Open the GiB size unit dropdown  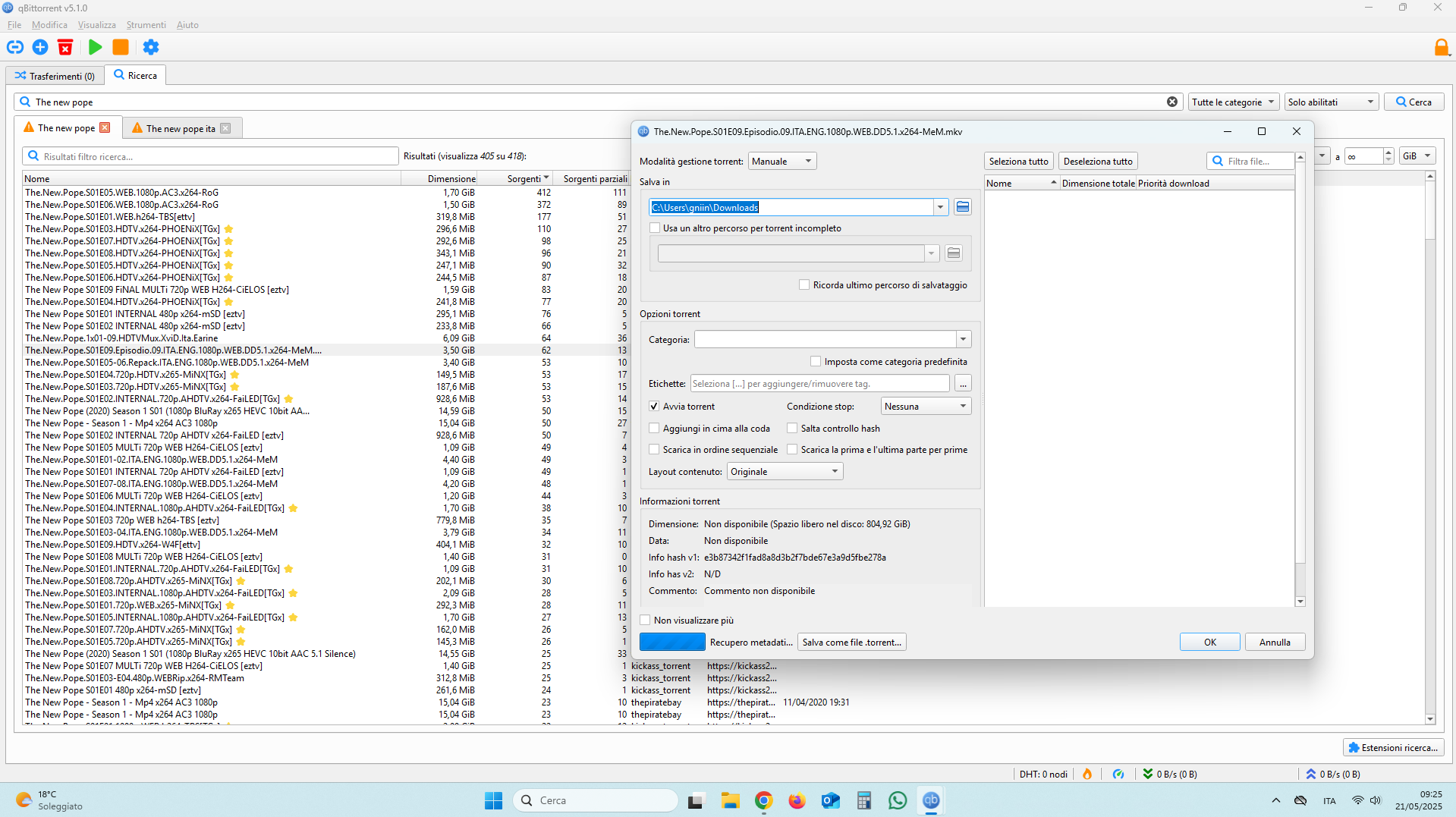1417,156
